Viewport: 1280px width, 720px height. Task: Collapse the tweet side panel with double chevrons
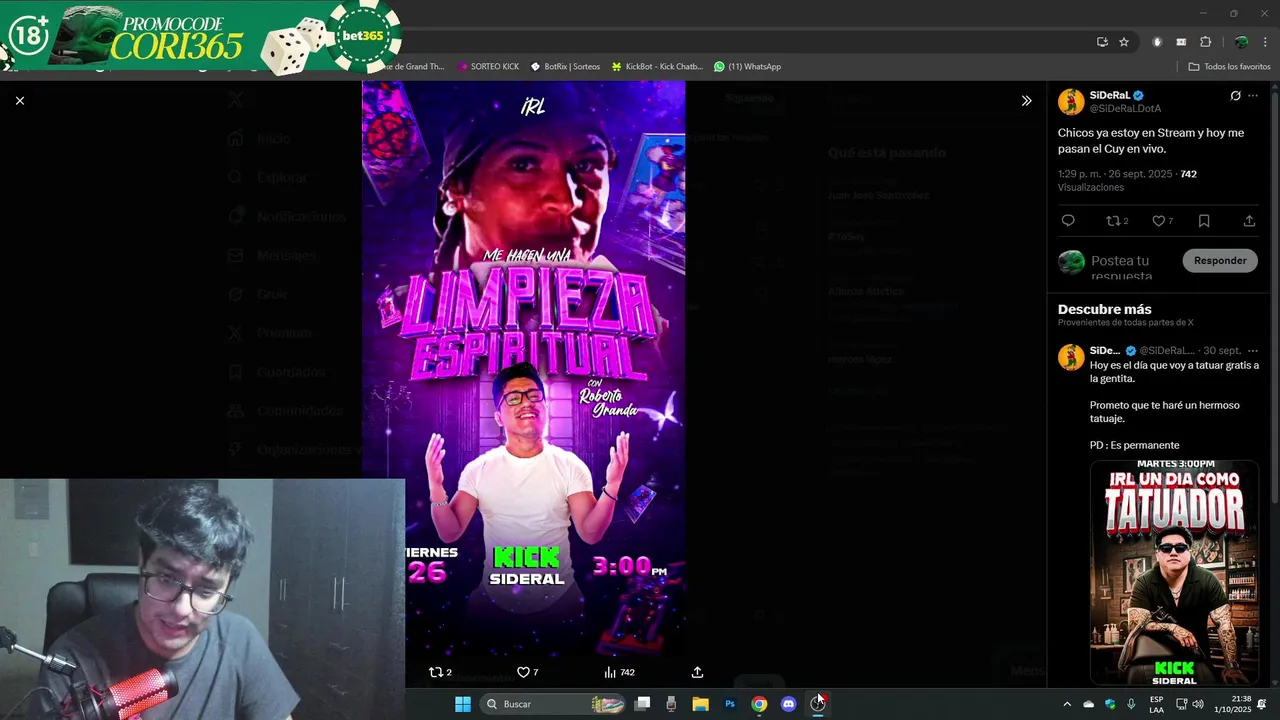(x=1026, y=101)
